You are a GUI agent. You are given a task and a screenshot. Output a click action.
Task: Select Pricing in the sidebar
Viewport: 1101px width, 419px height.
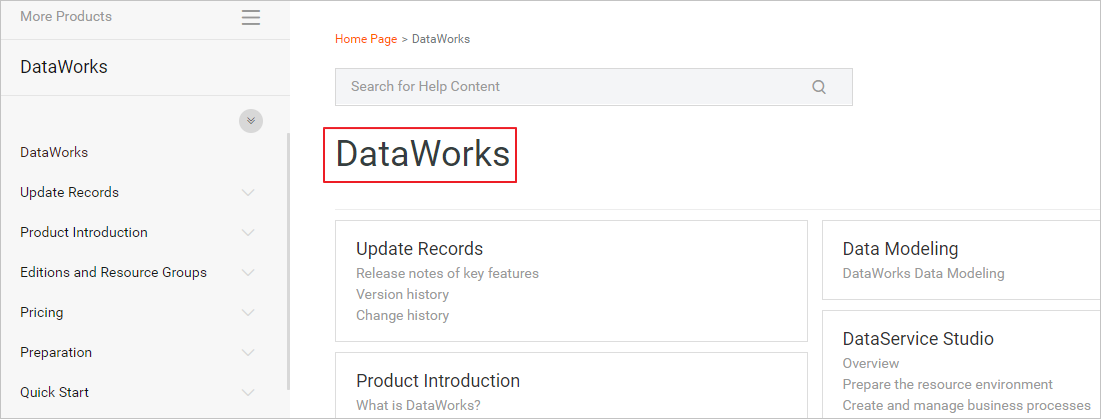pos(41,312)
